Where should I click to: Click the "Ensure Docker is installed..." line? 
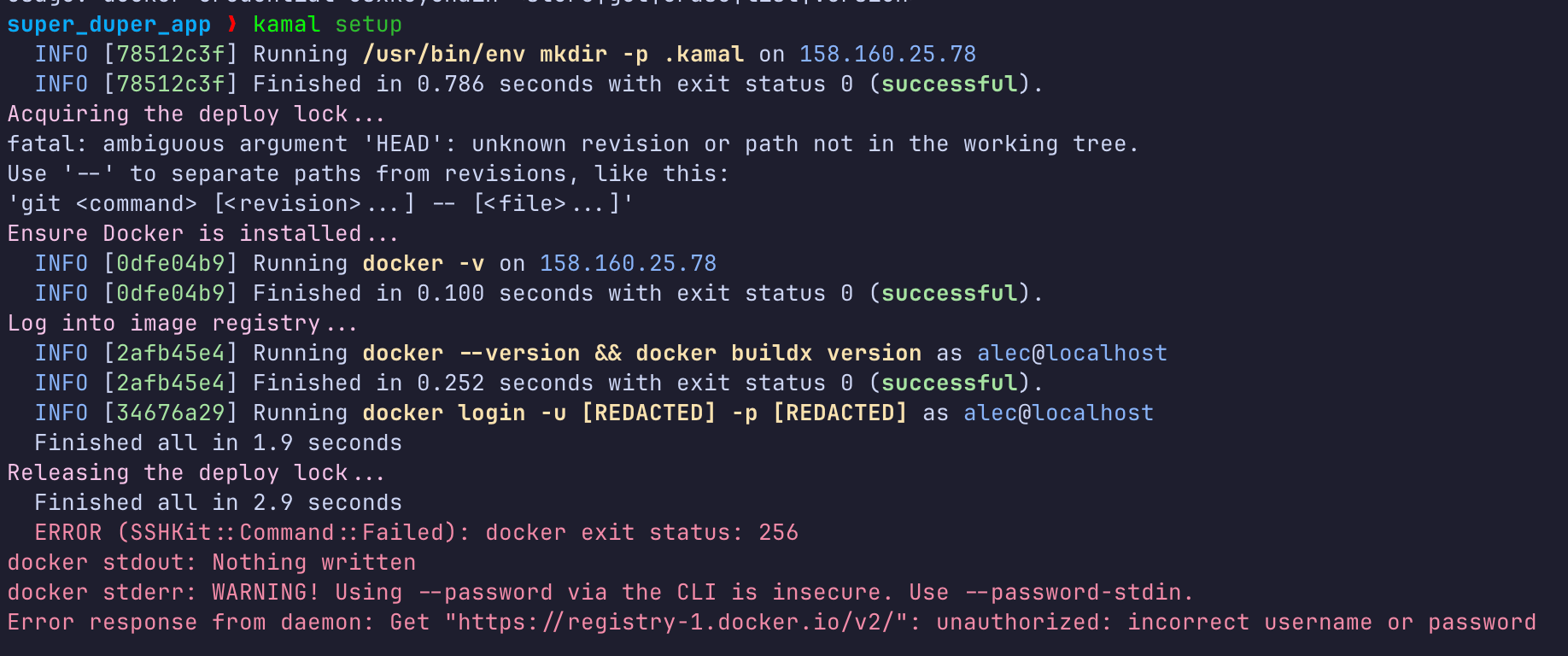tap(202, 234)
